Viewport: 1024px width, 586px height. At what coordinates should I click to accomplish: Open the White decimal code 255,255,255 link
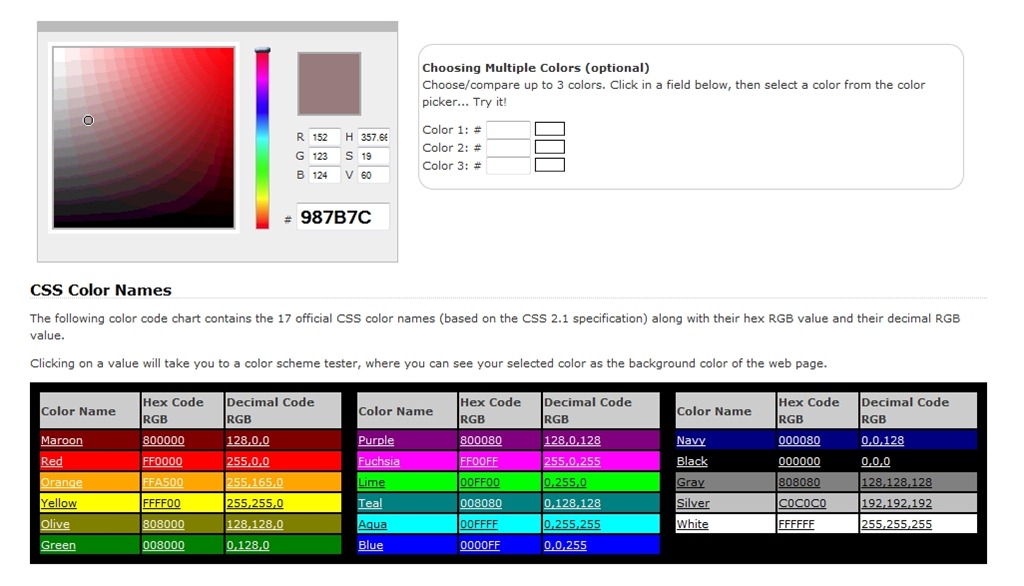(897, 524)
